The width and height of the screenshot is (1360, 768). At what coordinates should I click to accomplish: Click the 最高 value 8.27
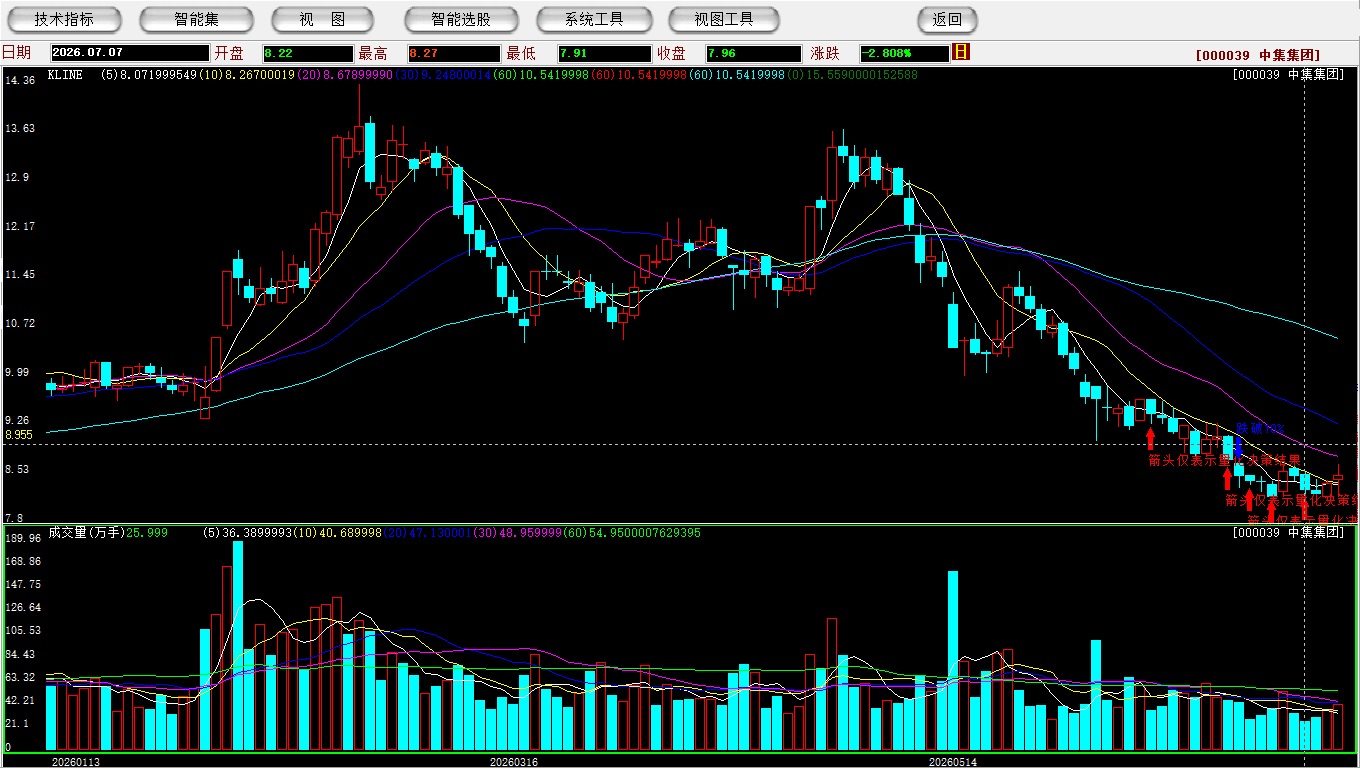coord(454,53)
